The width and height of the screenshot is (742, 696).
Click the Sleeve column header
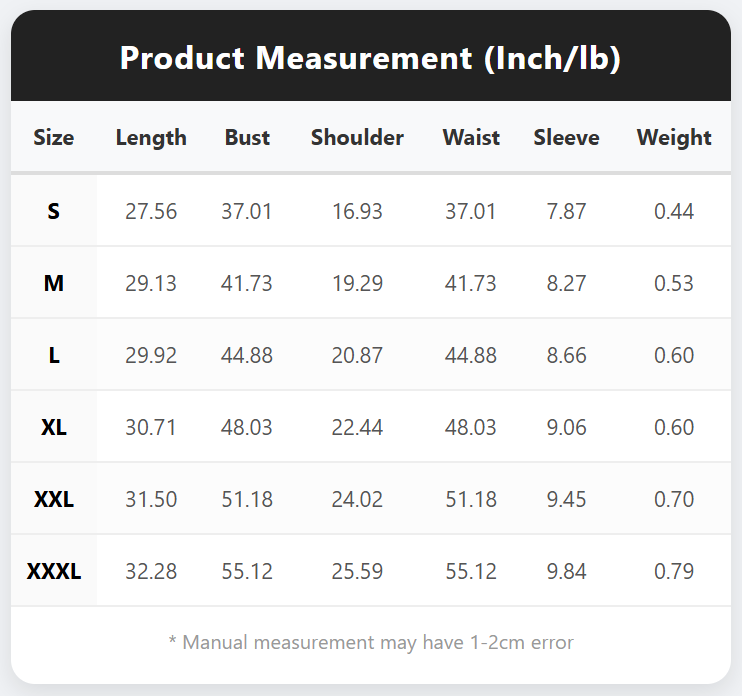coord(566,138)
